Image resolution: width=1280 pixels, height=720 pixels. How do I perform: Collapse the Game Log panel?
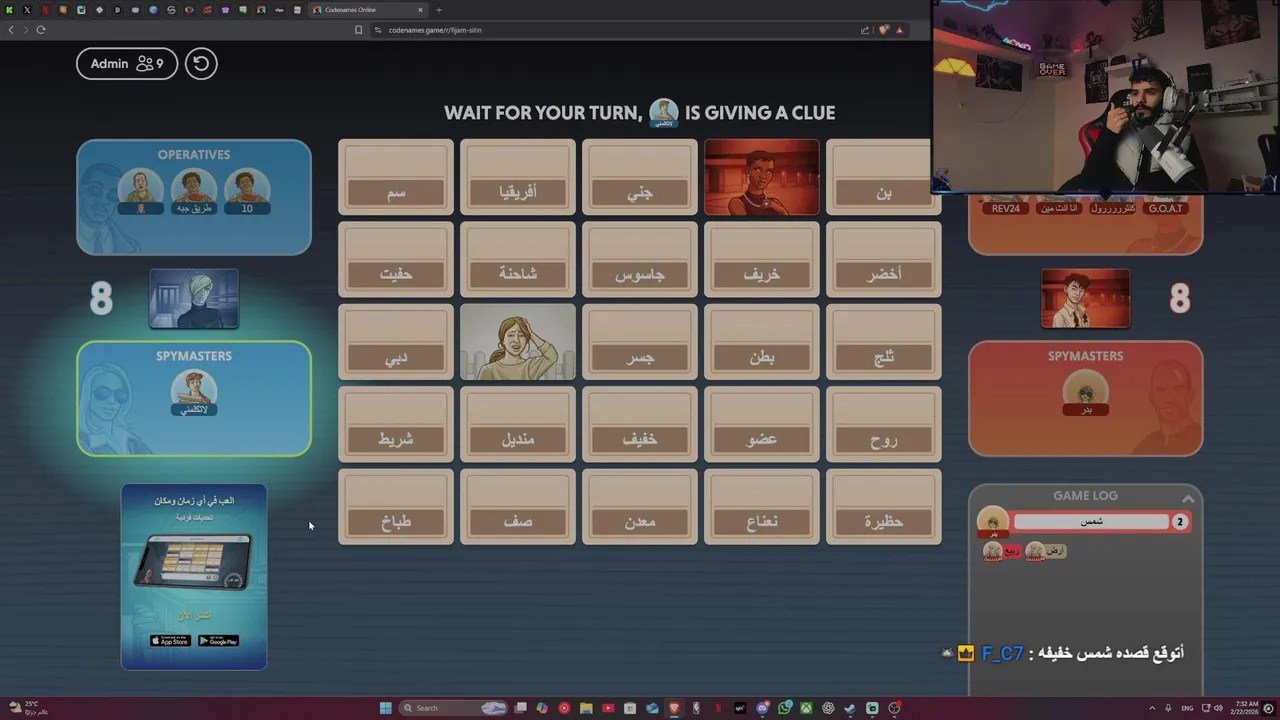[x=1188, y=498]
